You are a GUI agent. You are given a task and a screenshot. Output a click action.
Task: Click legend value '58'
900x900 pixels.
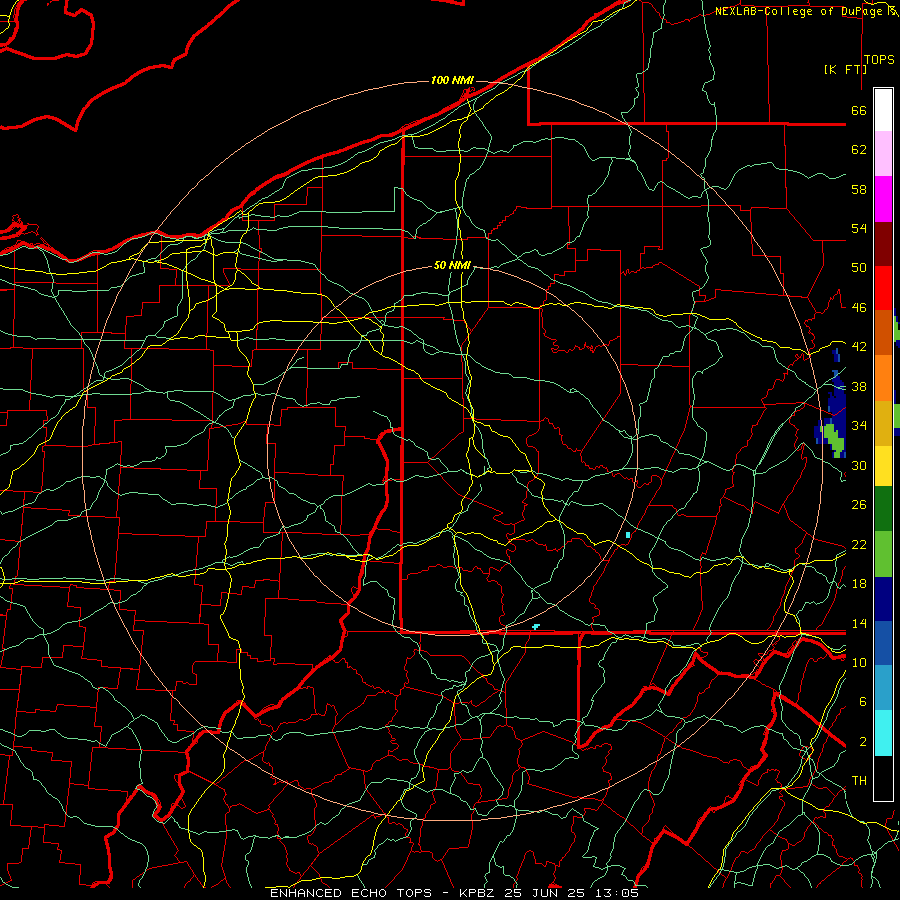point(859,189)
